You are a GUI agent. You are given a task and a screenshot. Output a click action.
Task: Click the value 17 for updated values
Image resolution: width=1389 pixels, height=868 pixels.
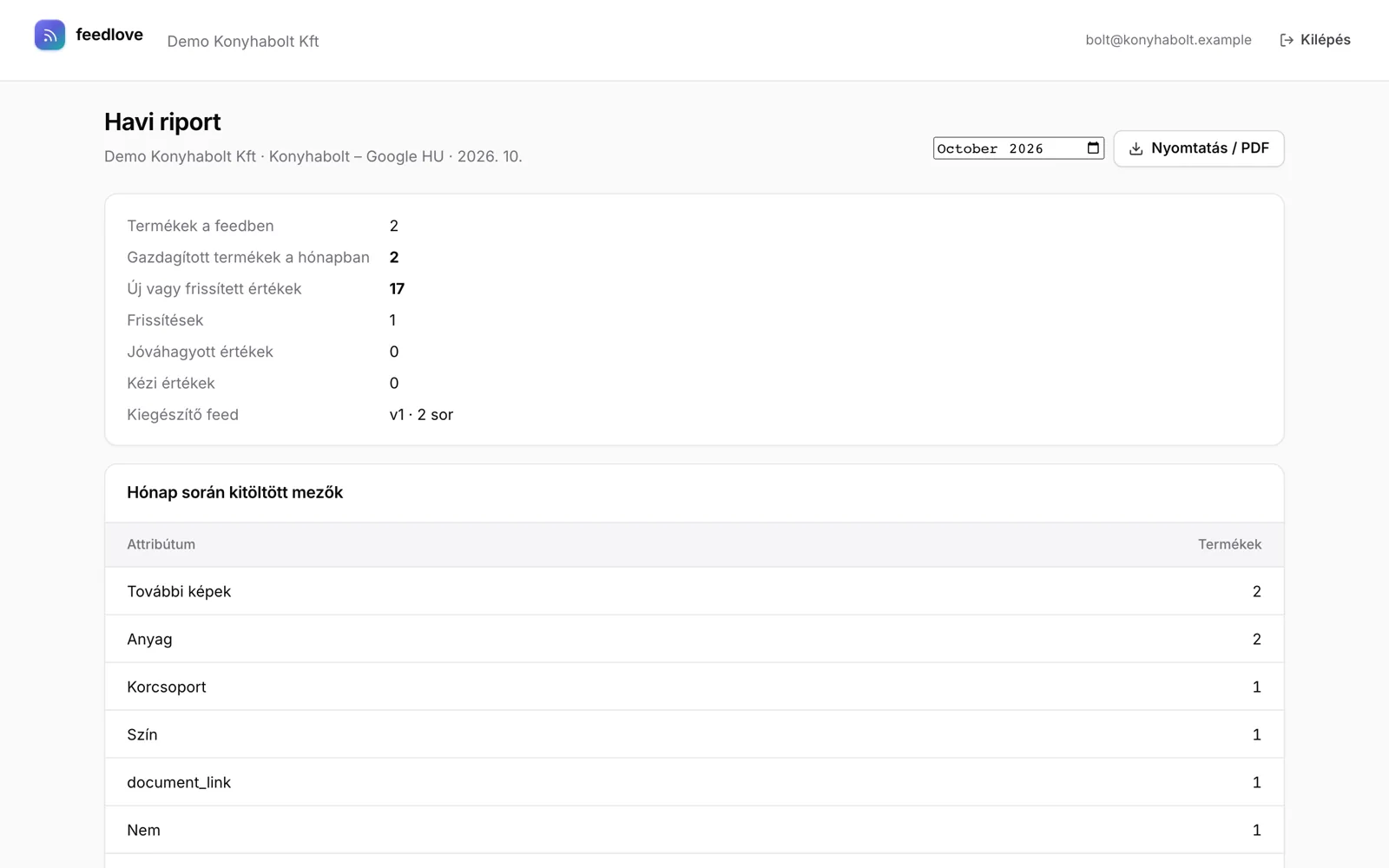(397, 289)
